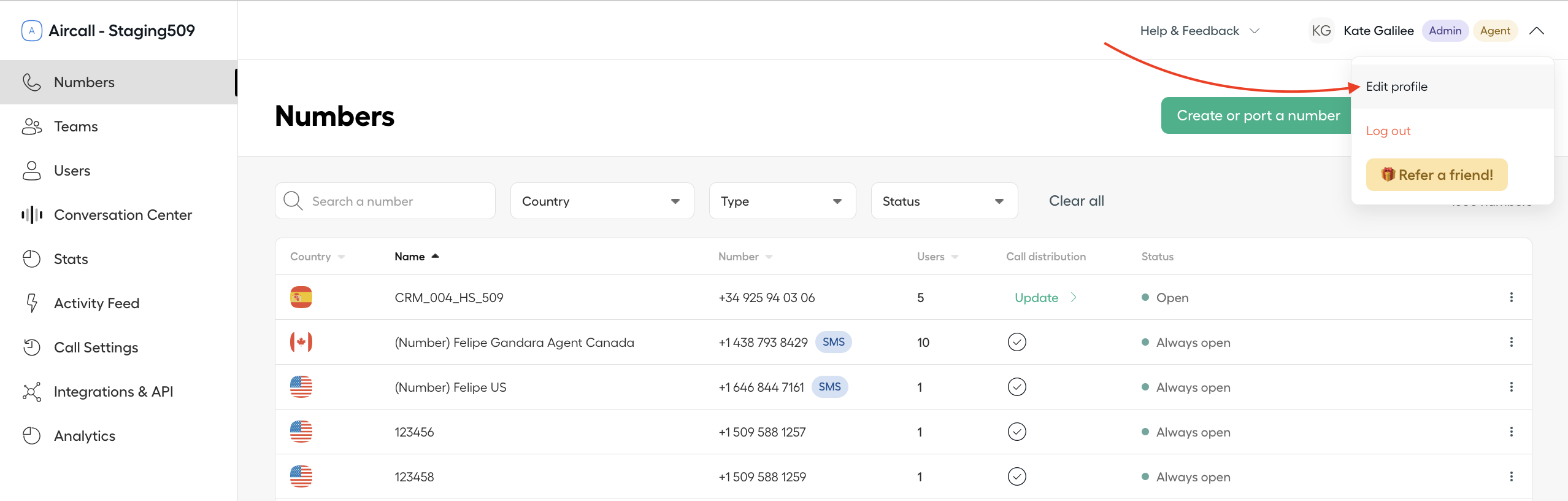Screen dimensions: 1568x501
Task: Select Edit profile from the menu
Action: pos(1453,87)
